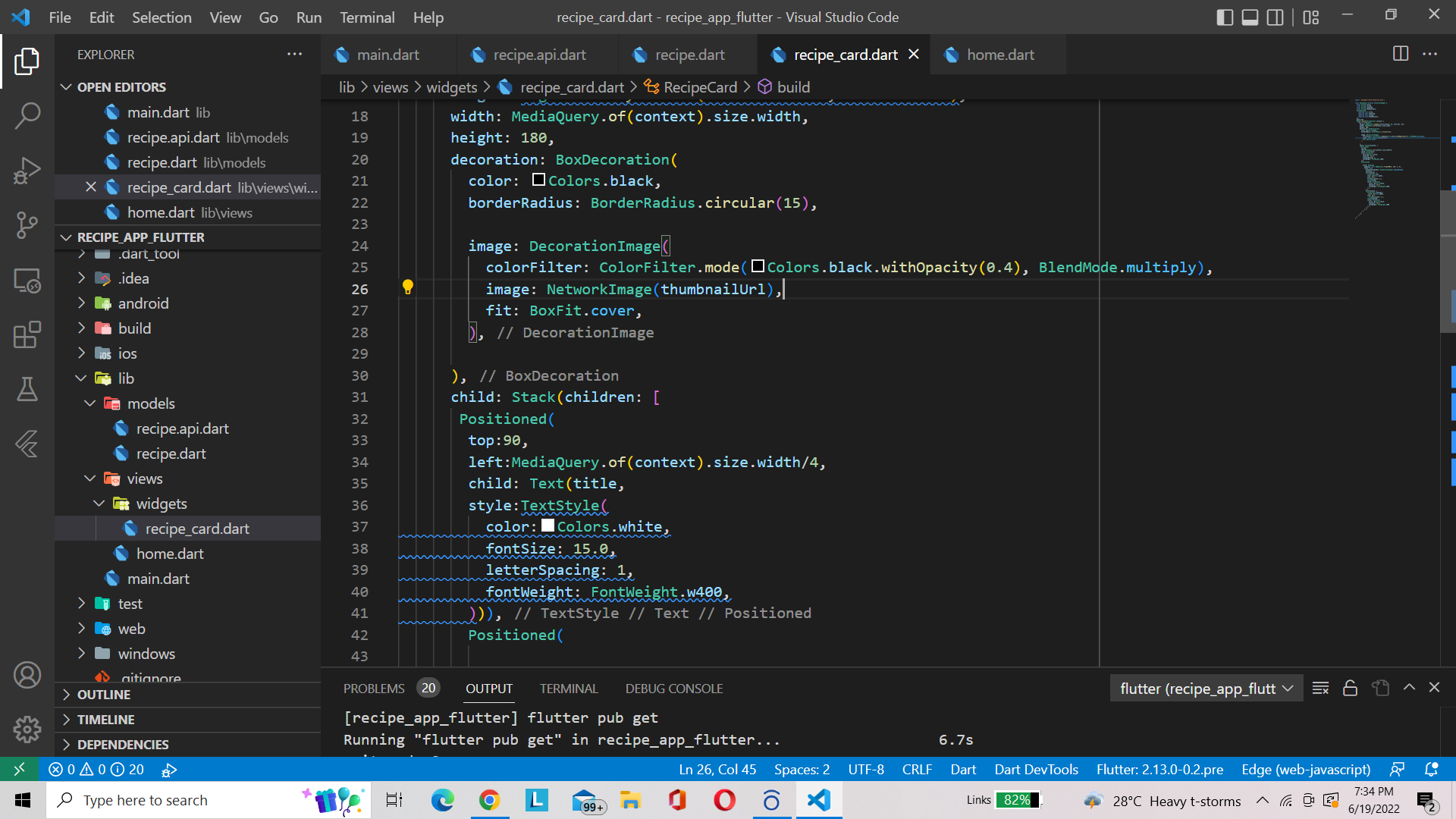Open the Terminal menu

point(367,17)
